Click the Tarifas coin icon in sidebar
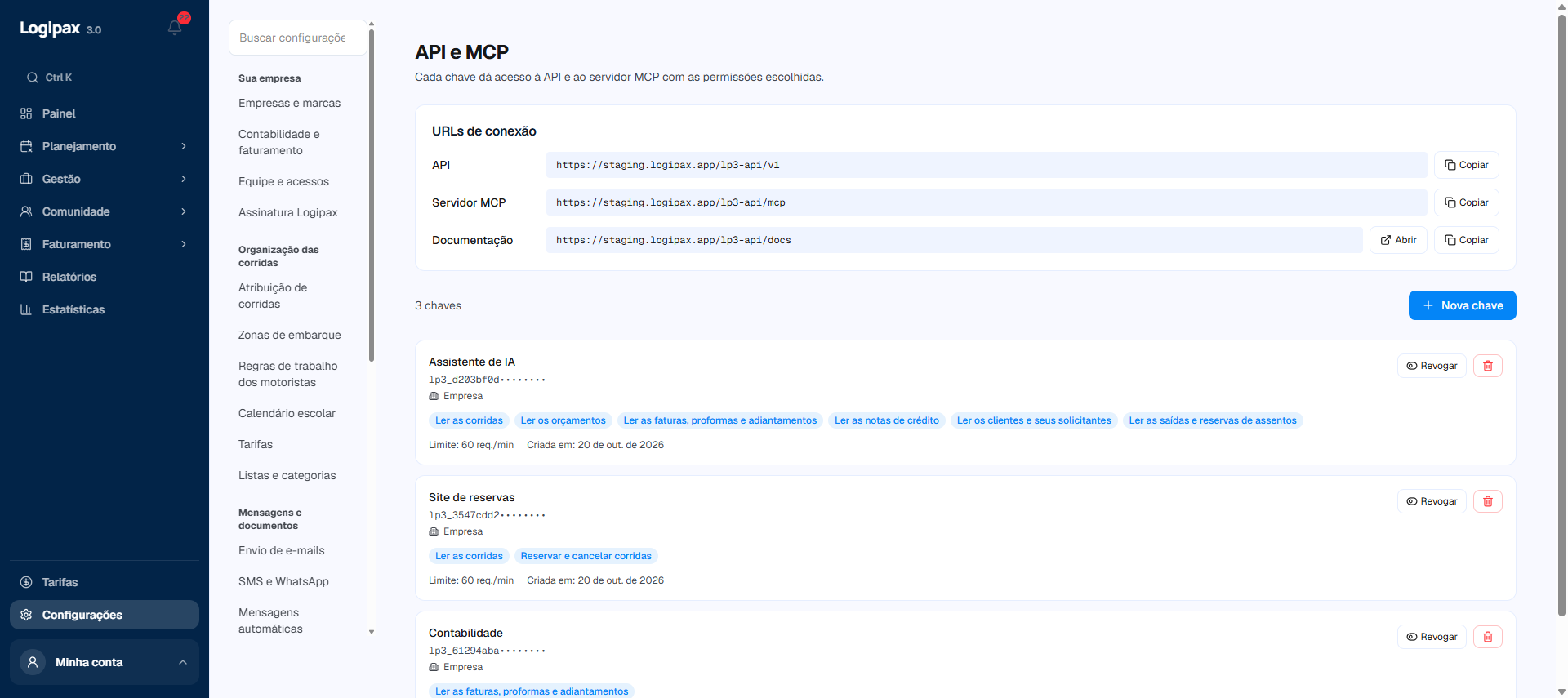This screenshot has height=698, width=1568. pyautogui.click(x=26, y=582)
